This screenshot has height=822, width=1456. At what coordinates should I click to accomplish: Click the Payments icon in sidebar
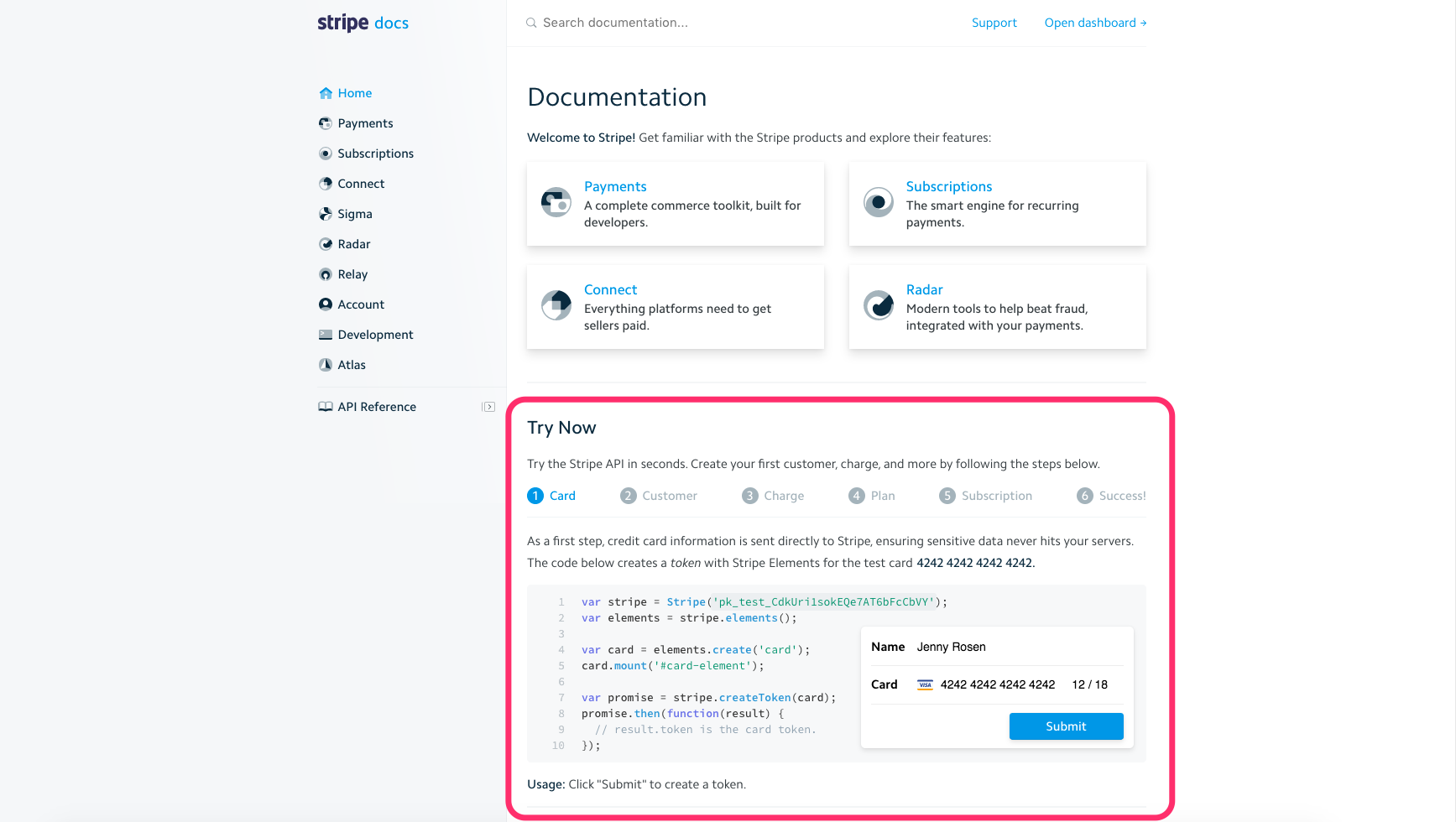326,123
